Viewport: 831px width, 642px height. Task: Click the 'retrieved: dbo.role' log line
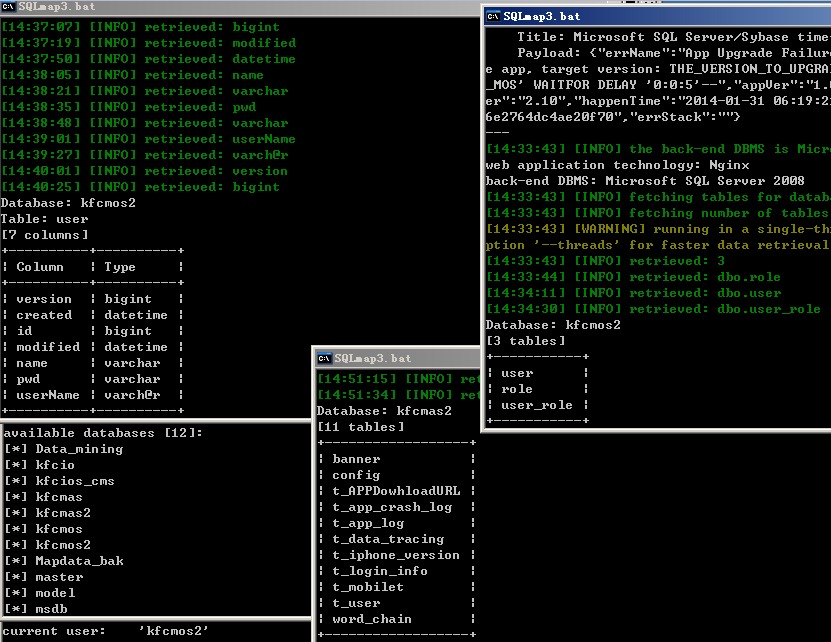click(x=633, y=277)
